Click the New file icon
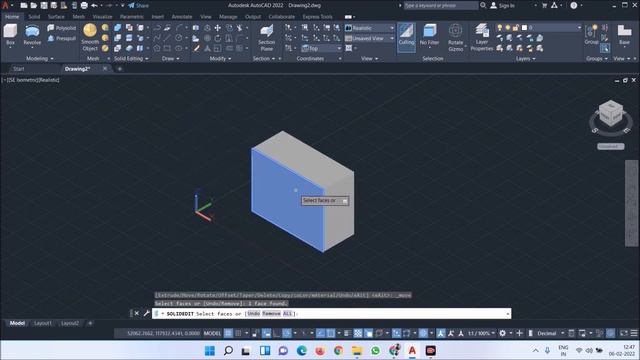This screenshot has width=640, height=360. 24,5
